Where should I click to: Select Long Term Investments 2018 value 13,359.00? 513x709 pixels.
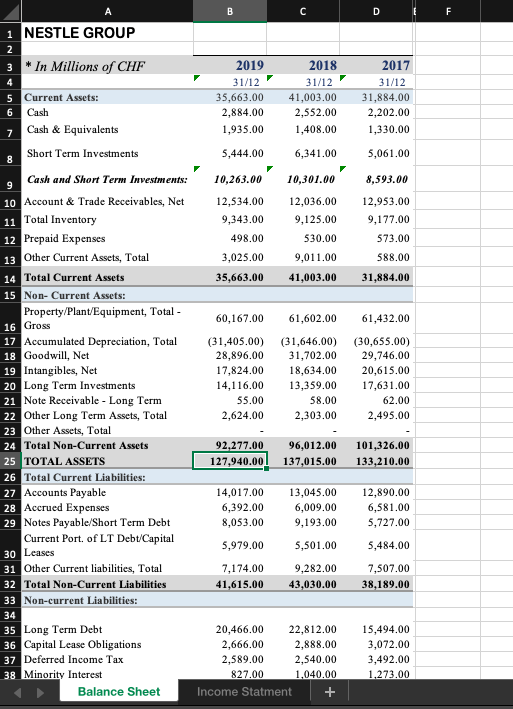(303, 385)
